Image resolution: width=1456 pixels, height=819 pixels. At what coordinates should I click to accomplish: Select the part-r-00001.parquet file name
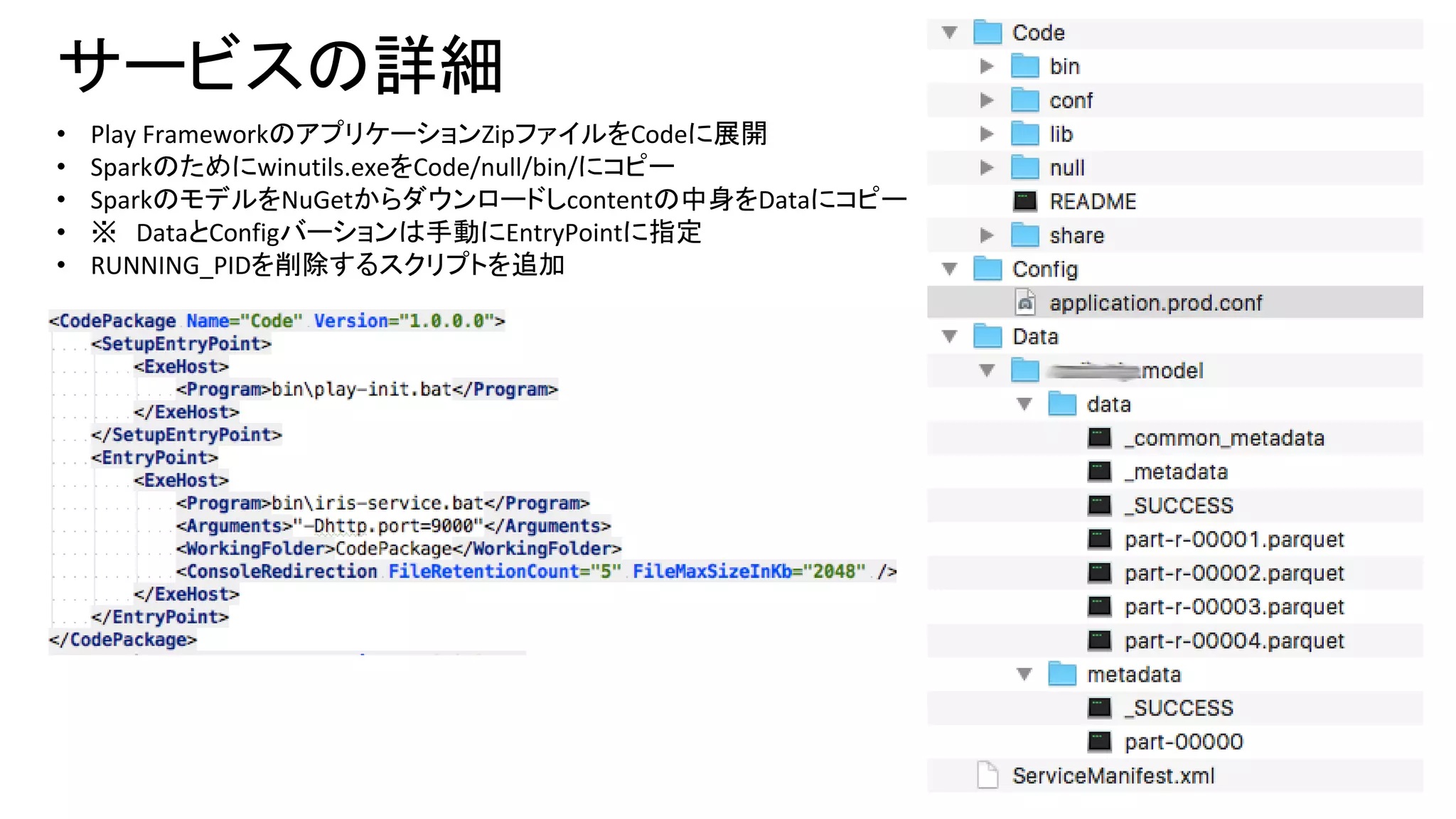pos(1234,540)
